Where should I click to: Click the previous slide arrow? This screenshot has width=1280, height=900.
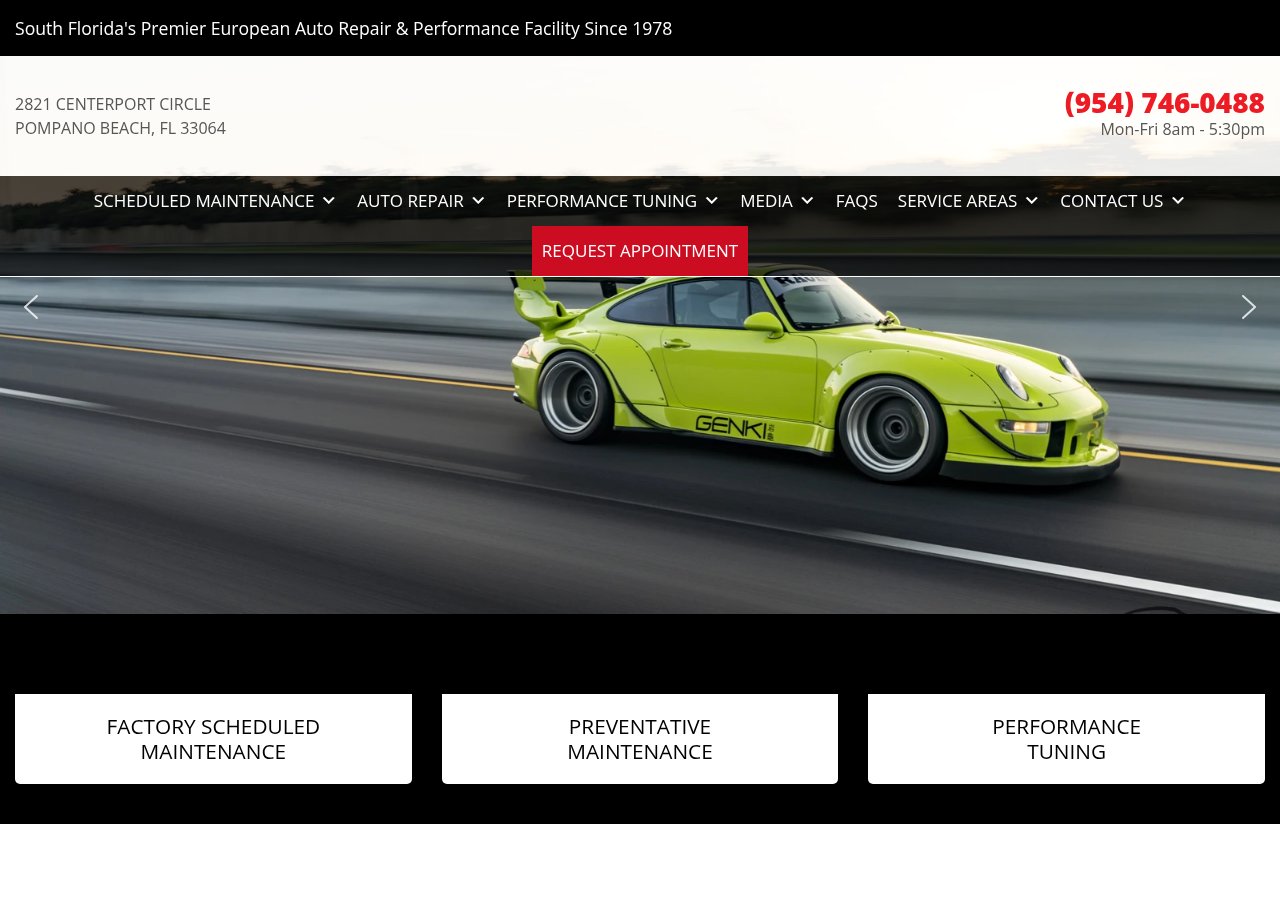[31, 307]
